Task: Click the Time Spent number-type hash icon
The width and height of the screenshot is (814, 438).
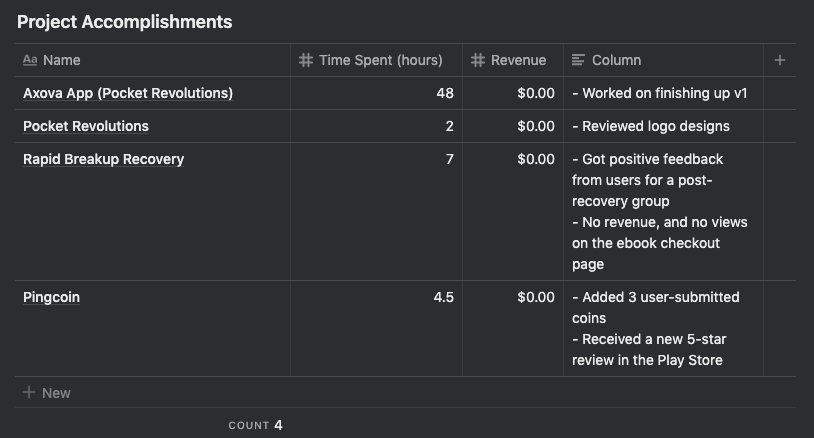Action: (306, 60)
